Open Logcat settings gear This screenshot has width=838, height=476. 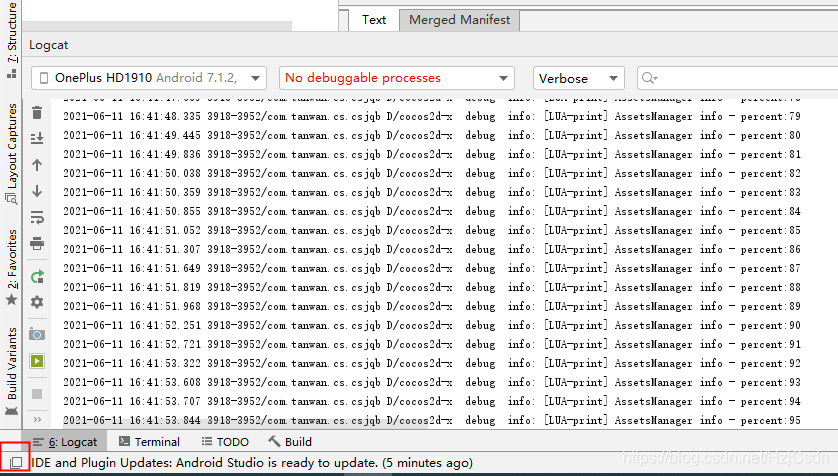pos(37,302)
